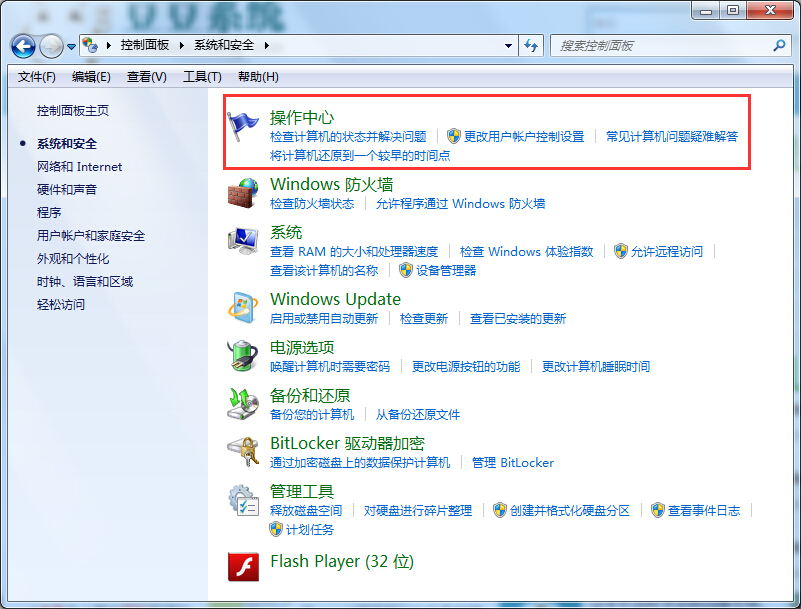Click 对硬盘进行碎片整理 link
The image size is (801, 609).
coord(418,511)
